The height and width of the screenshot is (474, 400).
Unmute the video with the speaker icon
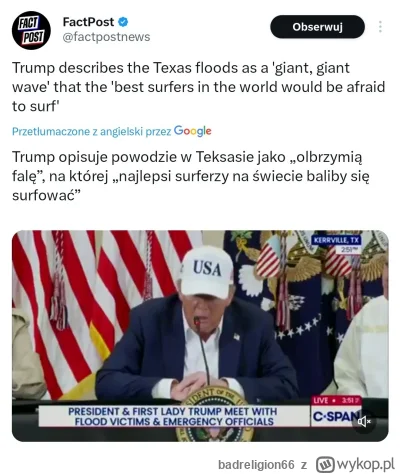pos(364,422)
